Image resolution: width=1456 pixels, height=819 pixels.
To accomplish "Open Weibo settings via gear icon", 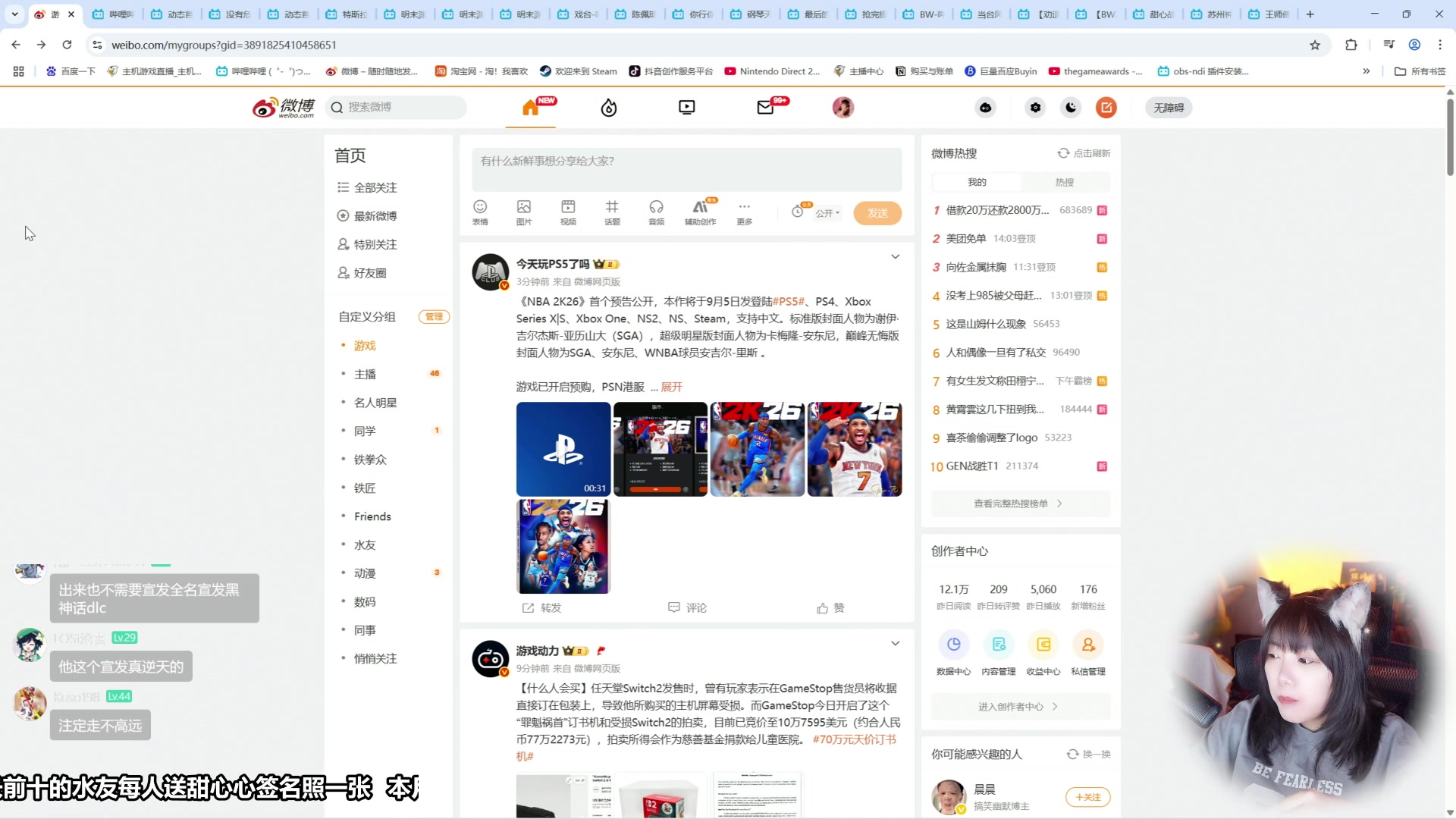I will [x=1034, y=107].
